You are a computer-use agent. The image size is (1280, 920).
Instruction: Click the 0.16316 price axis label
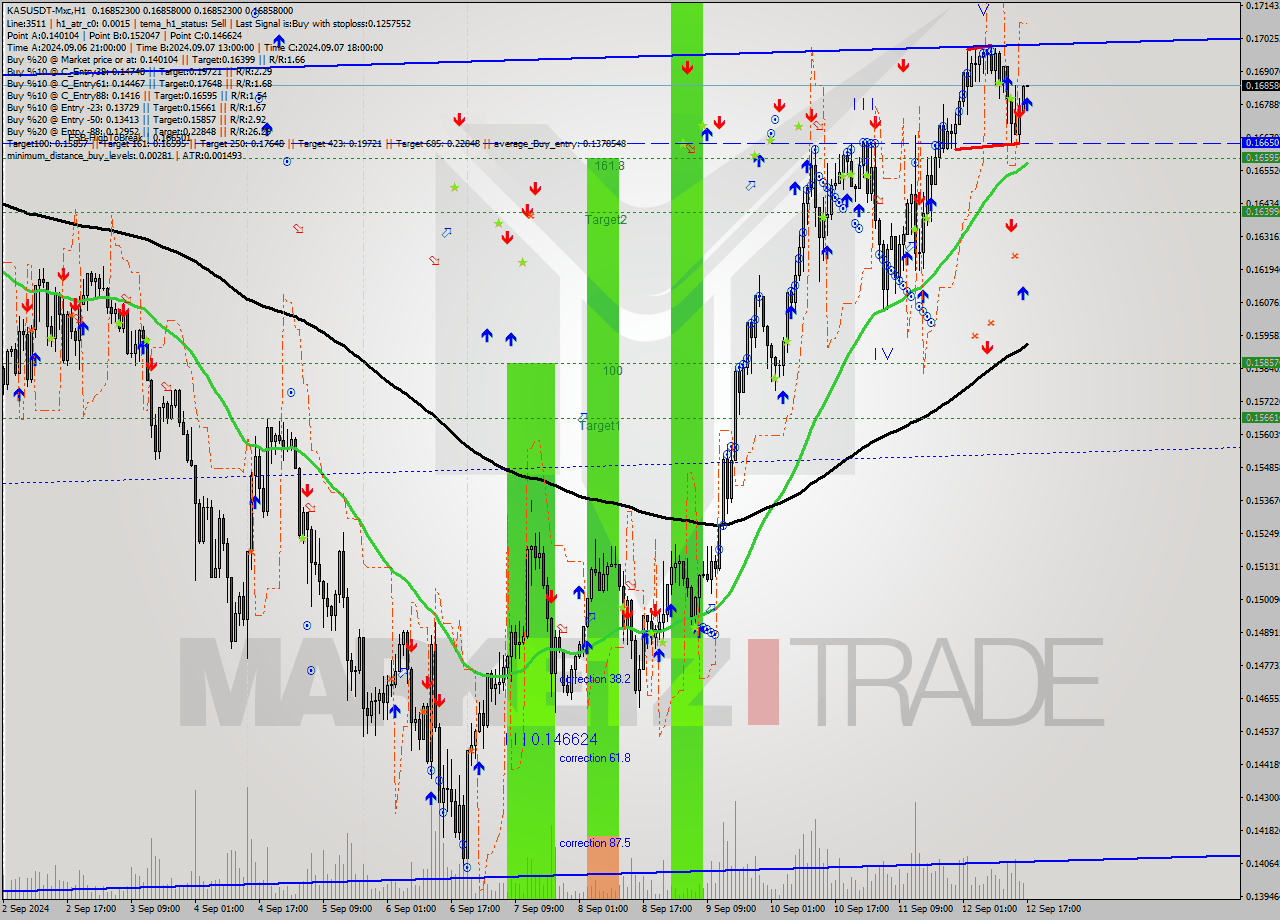point(1263,237)
